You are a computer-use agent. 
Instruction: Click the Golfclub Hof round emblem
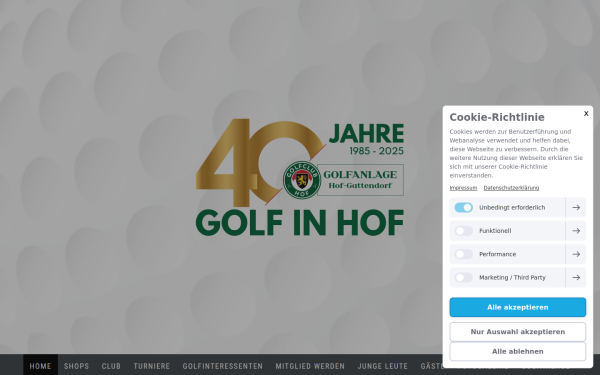click(302, 180)
